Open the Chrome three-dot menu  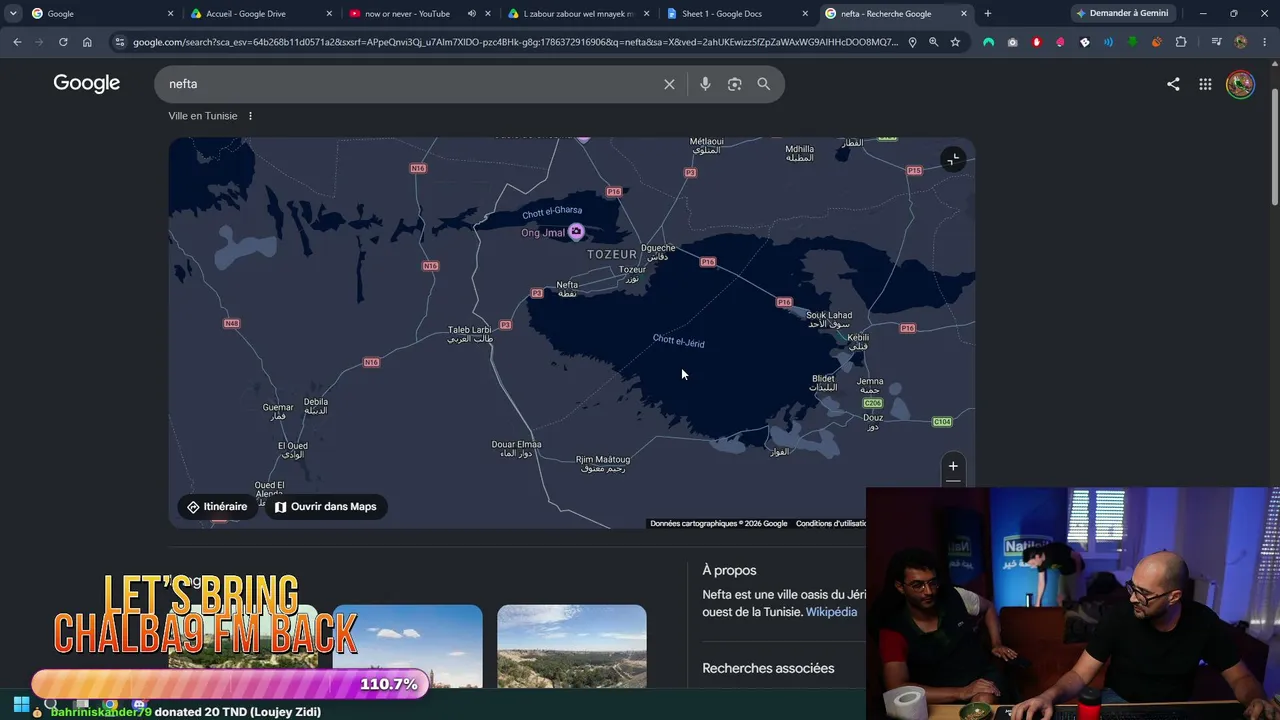(1264, 42)
